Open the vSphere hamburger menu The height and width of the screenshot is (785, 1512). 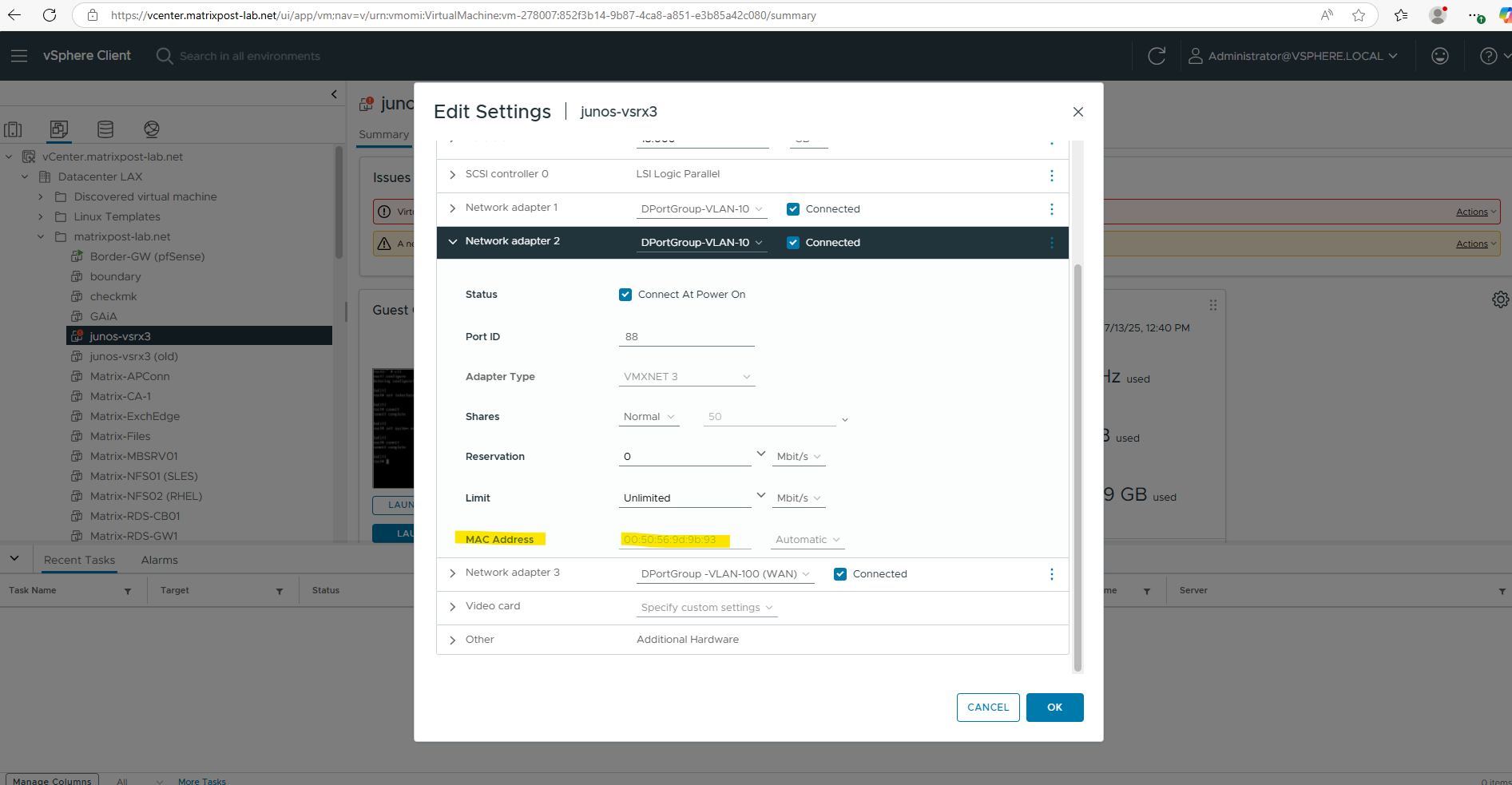(19, 56)
